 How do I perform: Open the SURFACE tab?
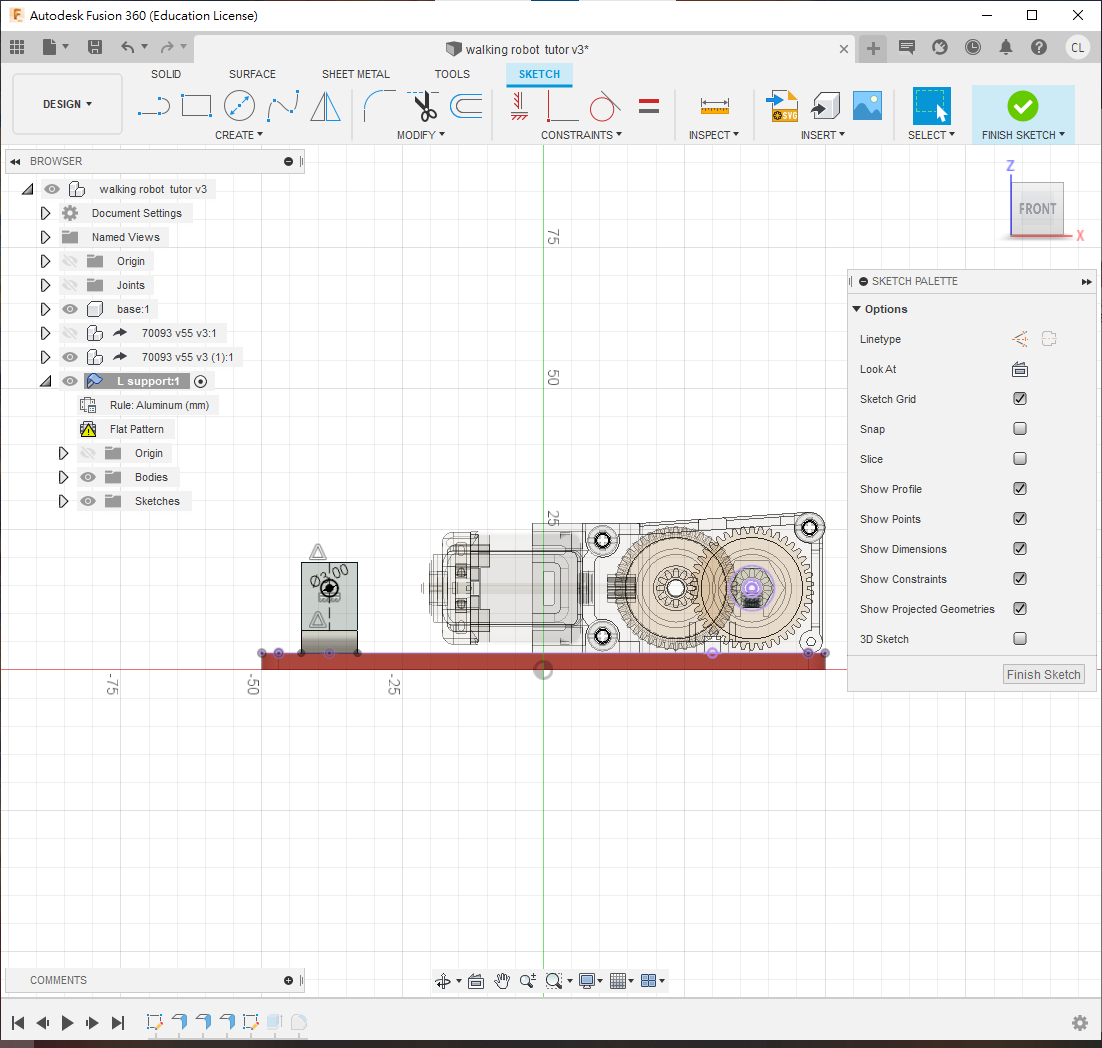coord(252,74)
